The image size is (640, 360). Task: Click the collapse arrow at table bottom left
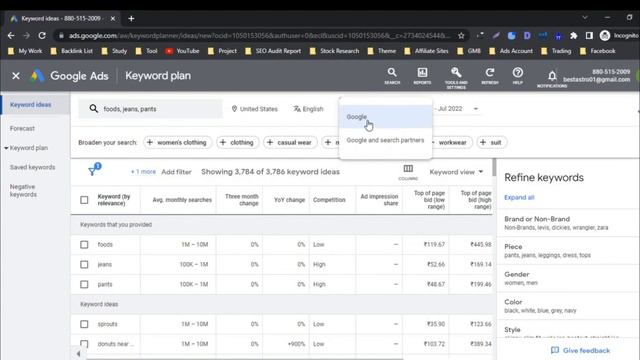[78, 353]
